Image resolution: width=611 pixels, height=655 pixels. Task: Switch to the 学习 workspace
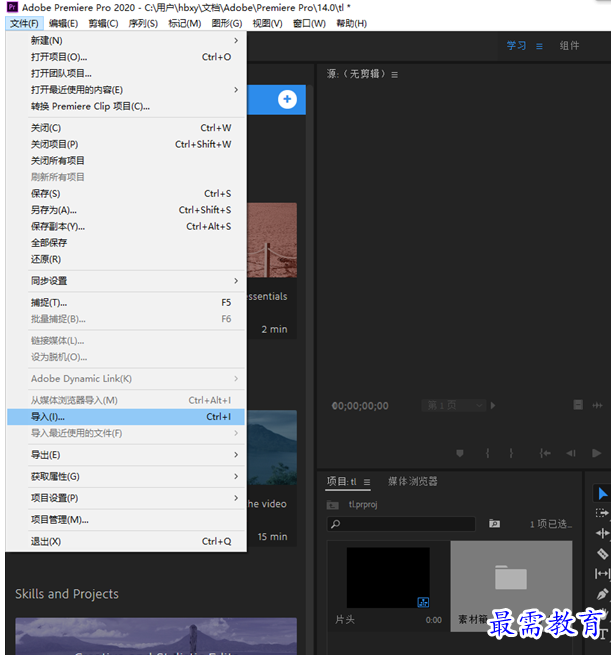(517, 46)
